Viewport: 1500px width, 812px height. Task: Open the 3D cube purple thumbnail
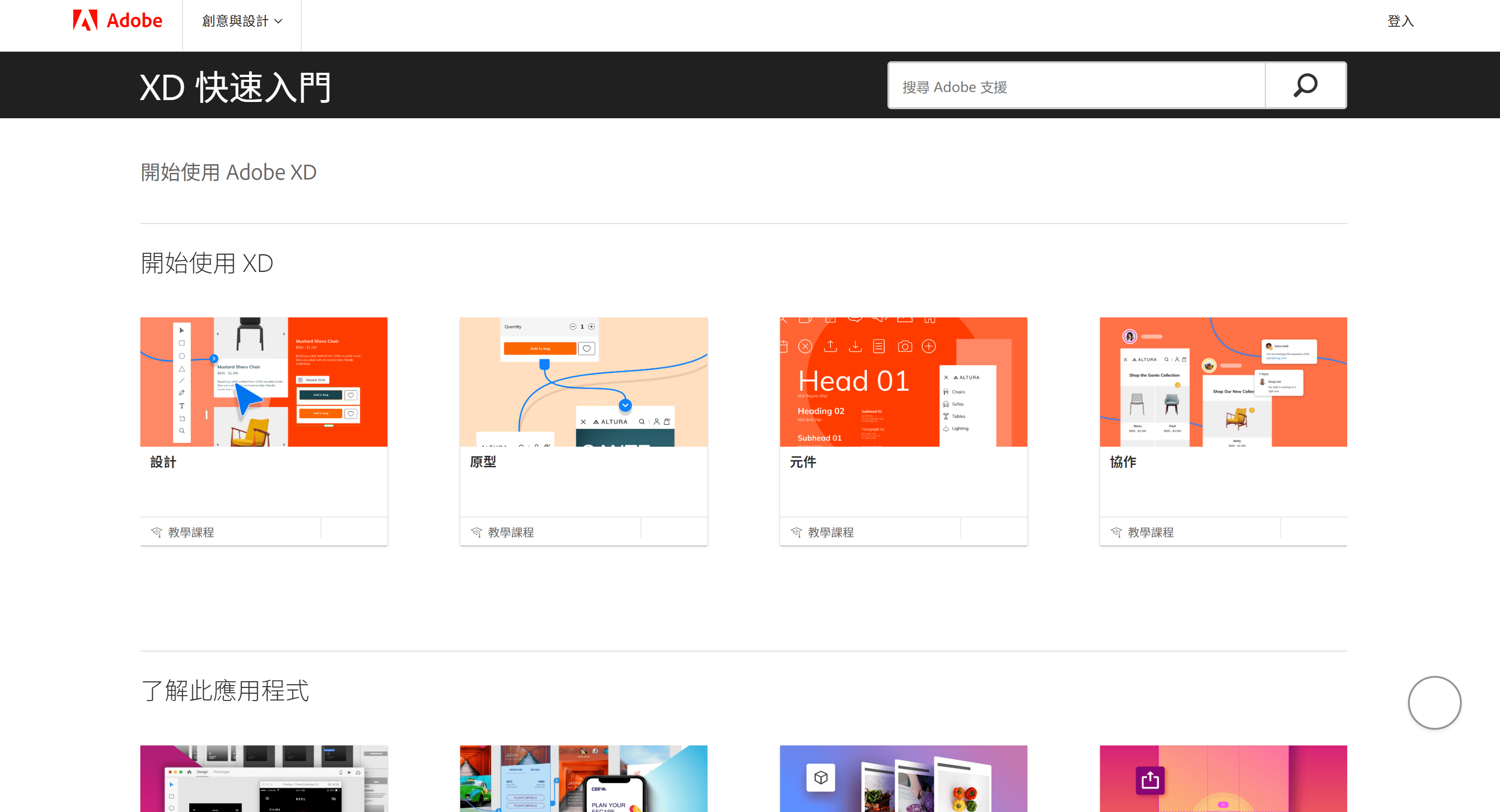903,778
